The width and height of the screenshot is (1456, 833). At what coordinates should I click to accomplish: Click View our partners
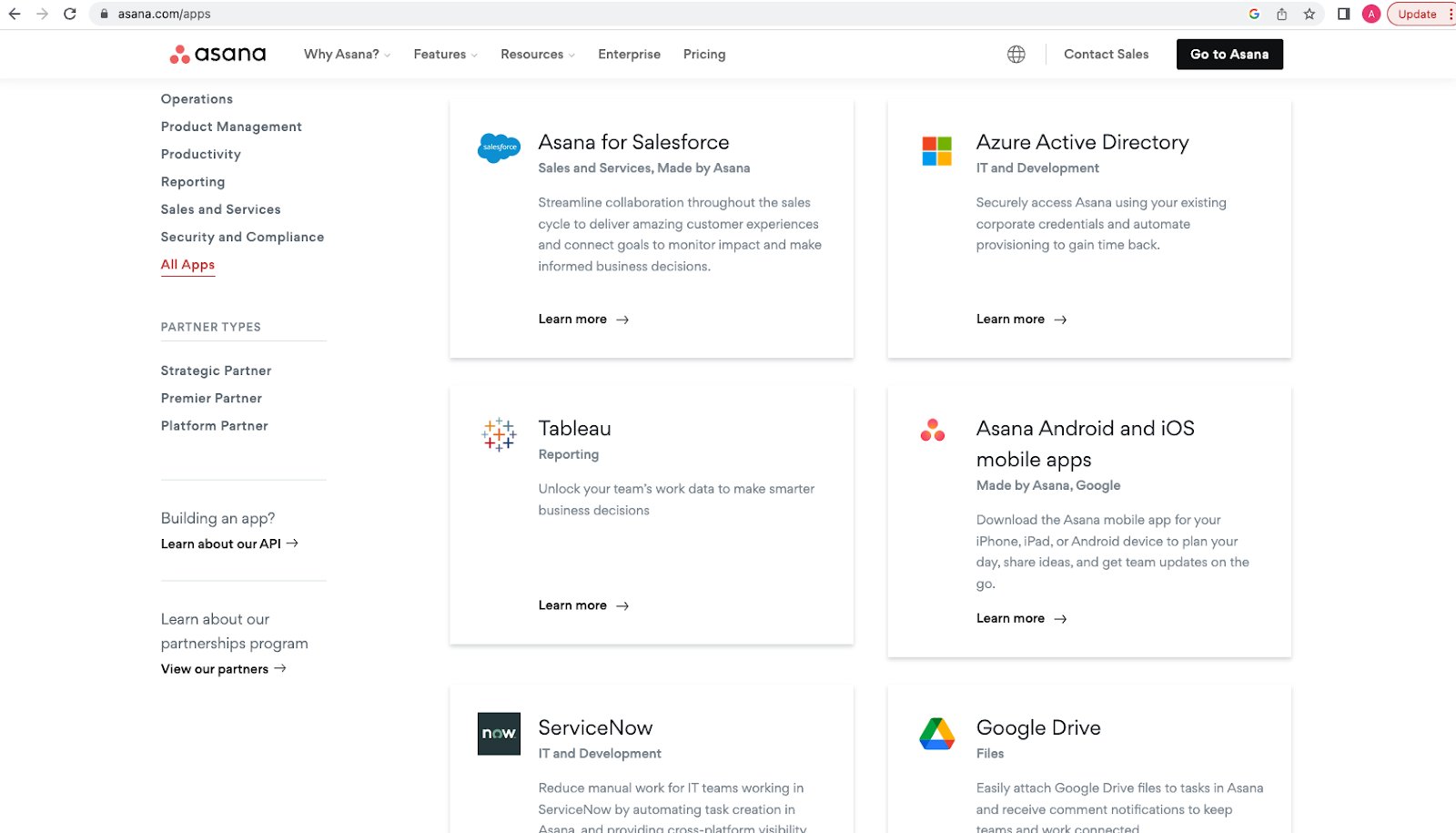tap(215, 668)
